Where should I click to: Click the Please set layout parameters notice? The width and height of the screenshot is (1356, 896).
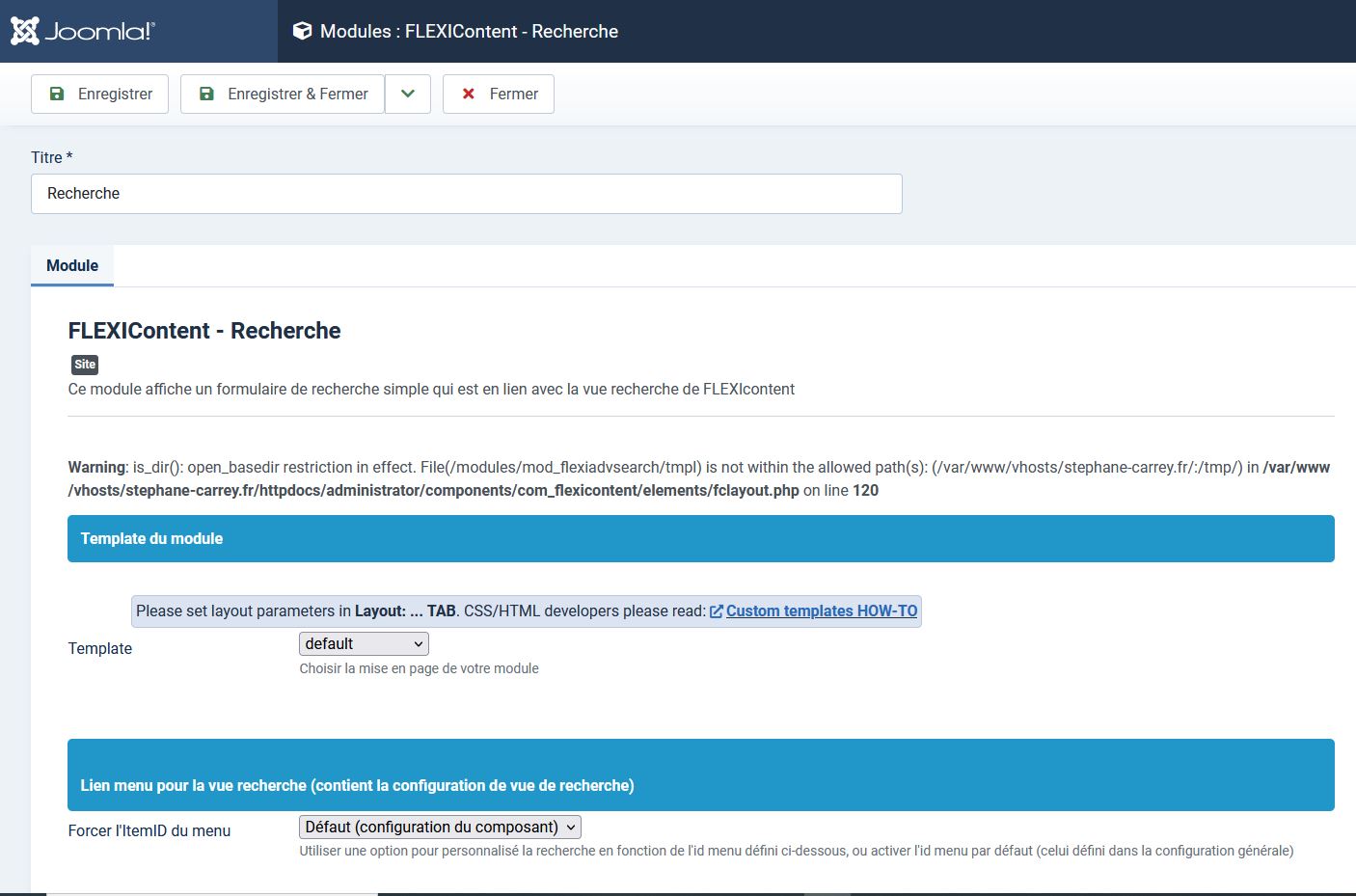coord(527,611)
